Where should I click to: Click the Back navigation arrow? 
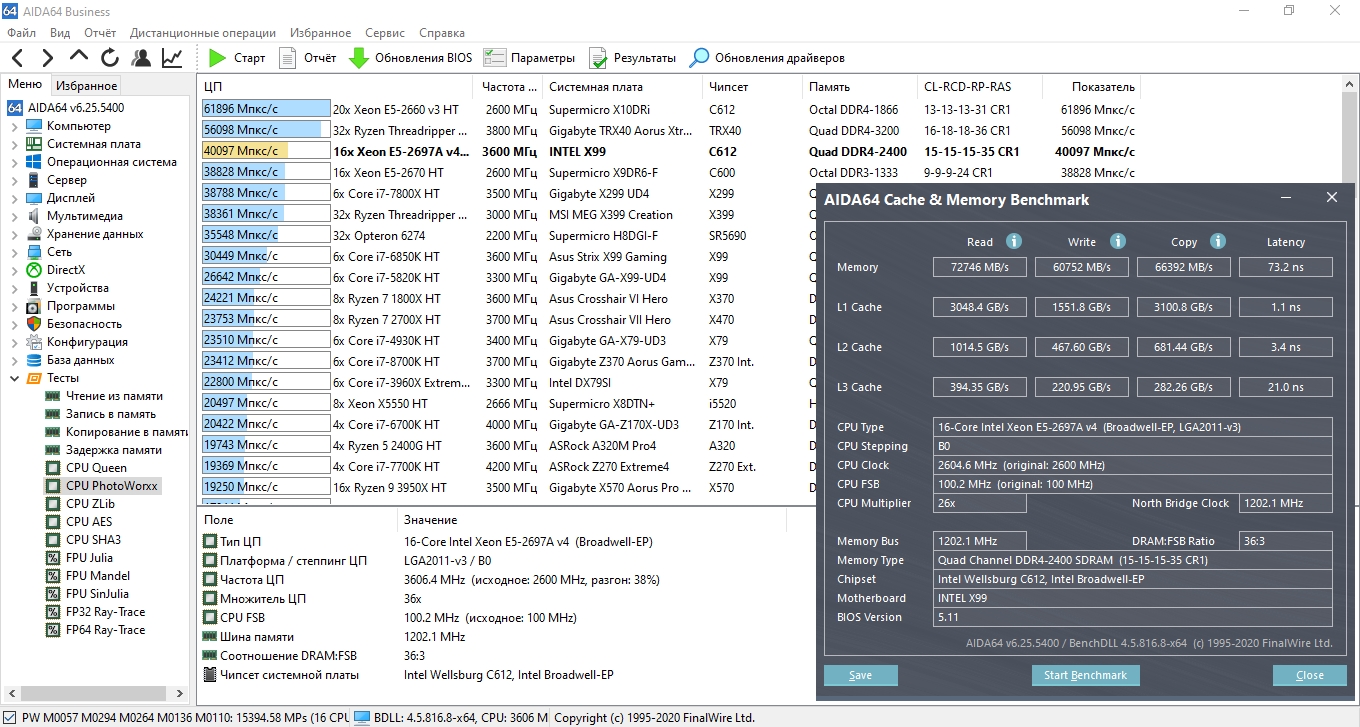point(18,58)
